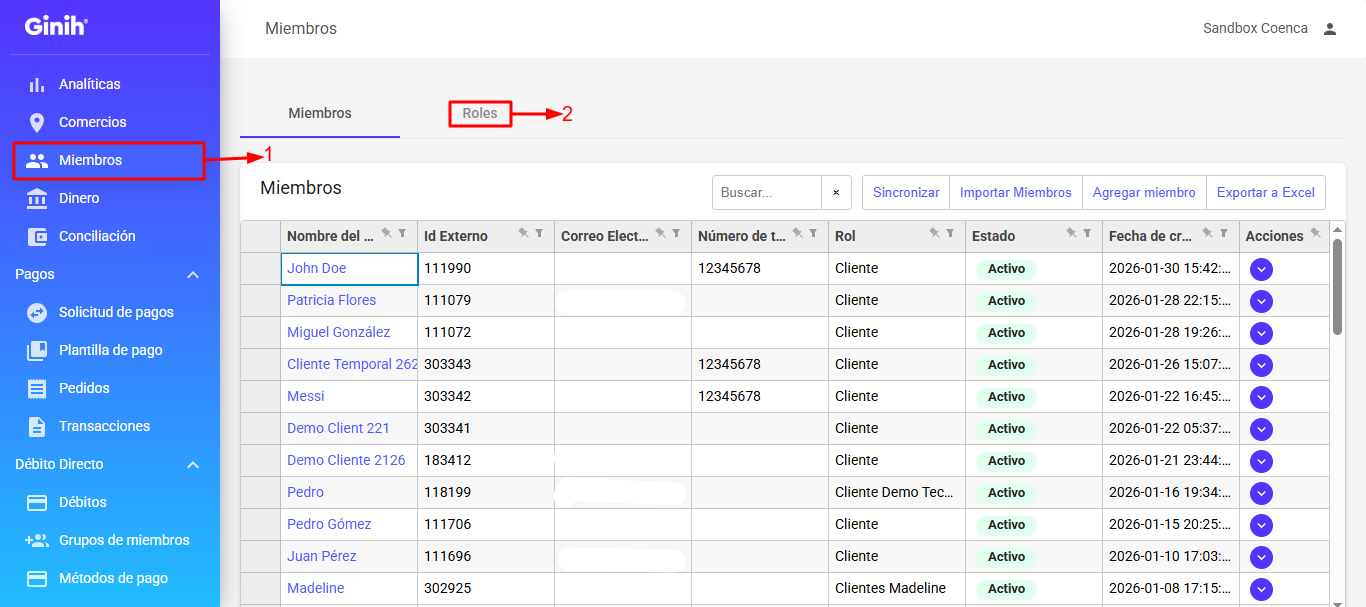Click the Sincronizar button
This screenshot has height=607, width=1366.
tap(906, 192)
